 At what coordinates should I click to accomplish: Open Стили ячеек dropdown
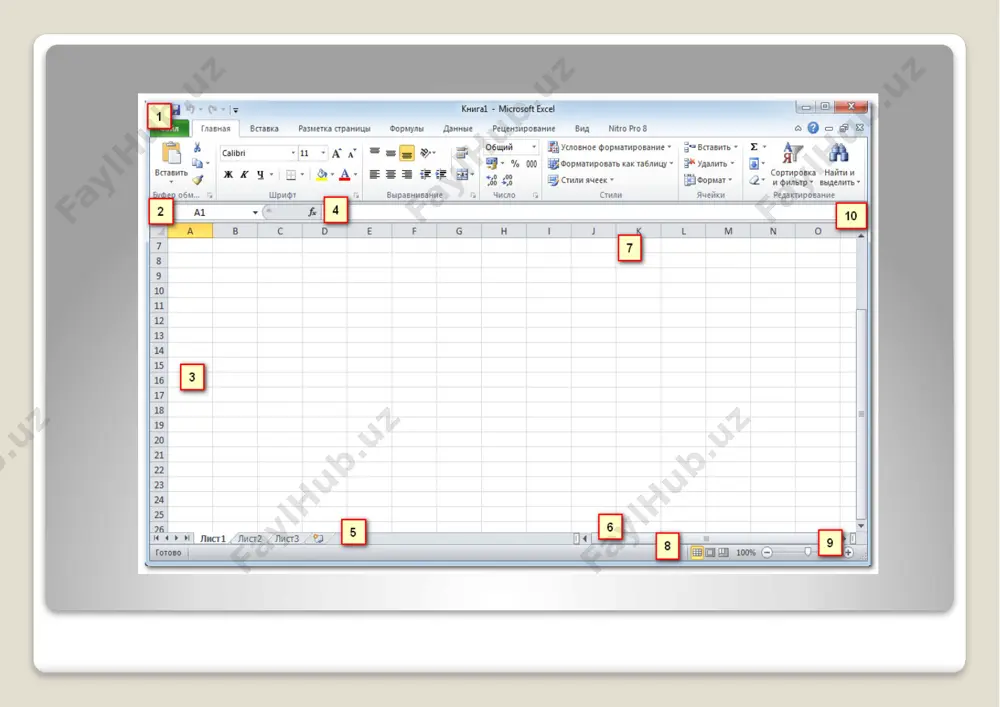click(581, 180)
